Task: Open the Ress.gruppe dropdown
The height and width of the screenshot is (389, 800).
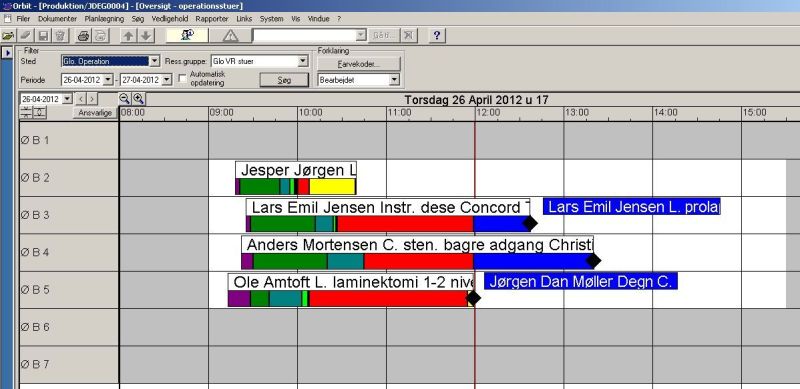Action: click(x=303, y=61)
